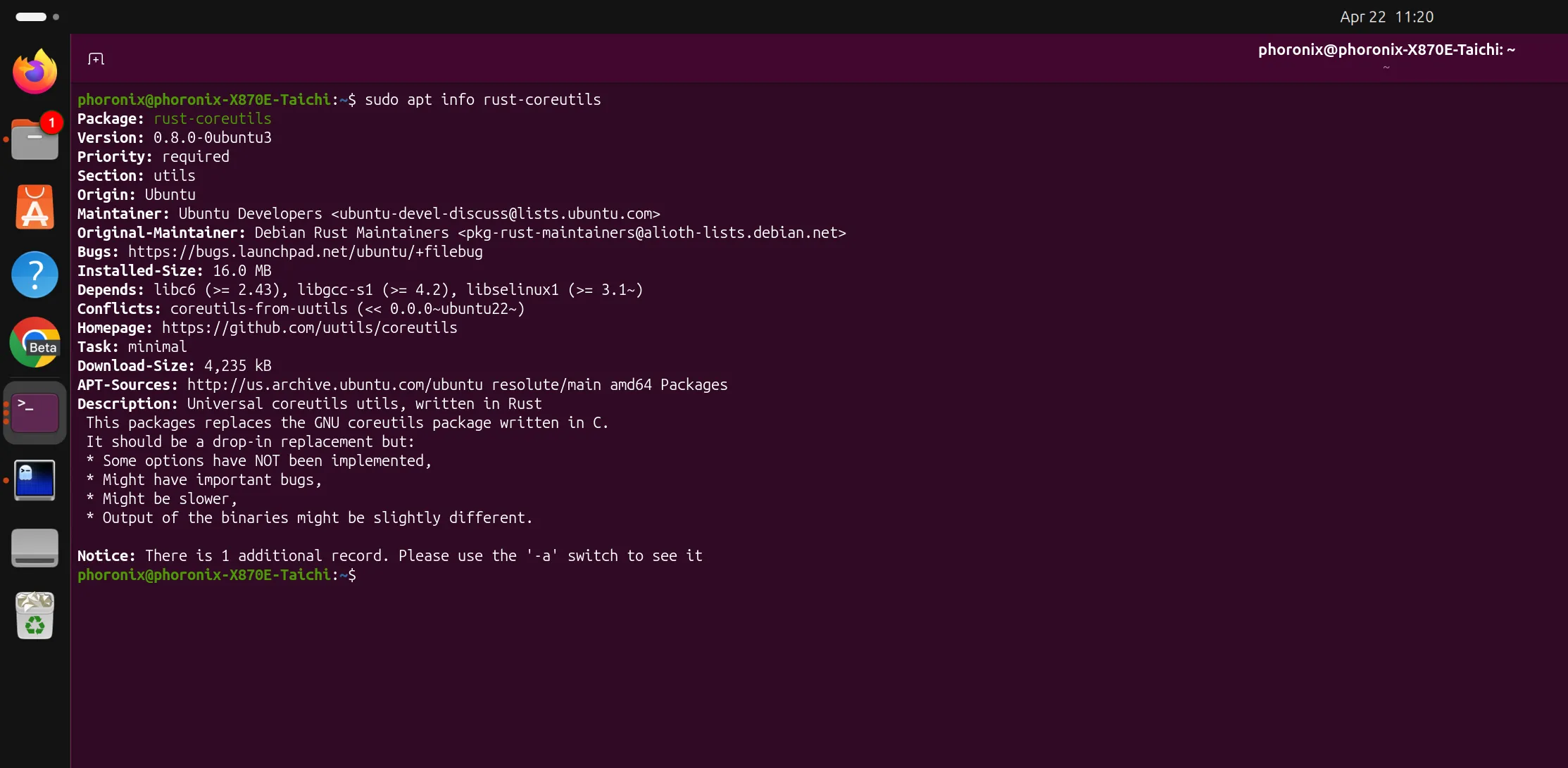This screenshot has height=768, width=1568.
Task: Click the workspace indicator pill at top-left
Action: pos(31,17)
